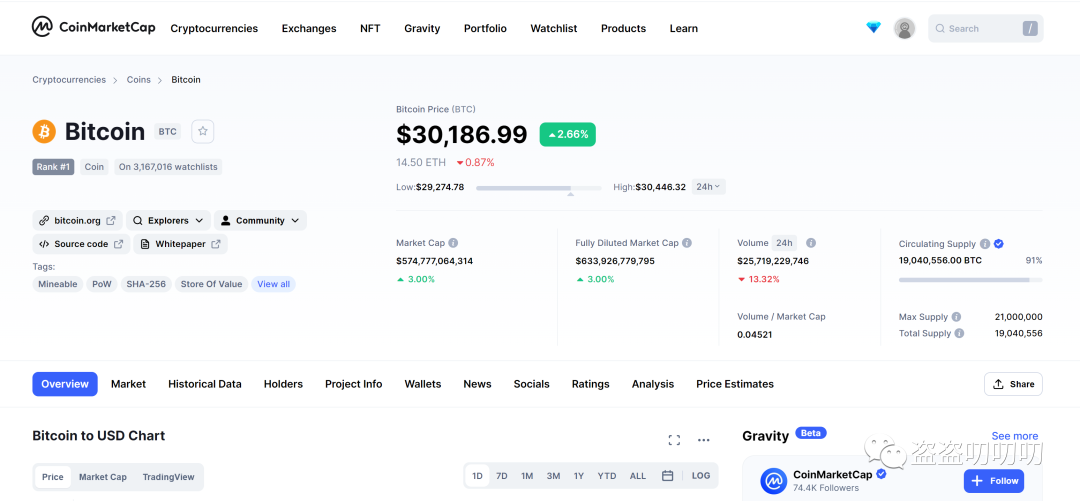
Task: Switch to the Socials tab
Action: coord(532,384)
